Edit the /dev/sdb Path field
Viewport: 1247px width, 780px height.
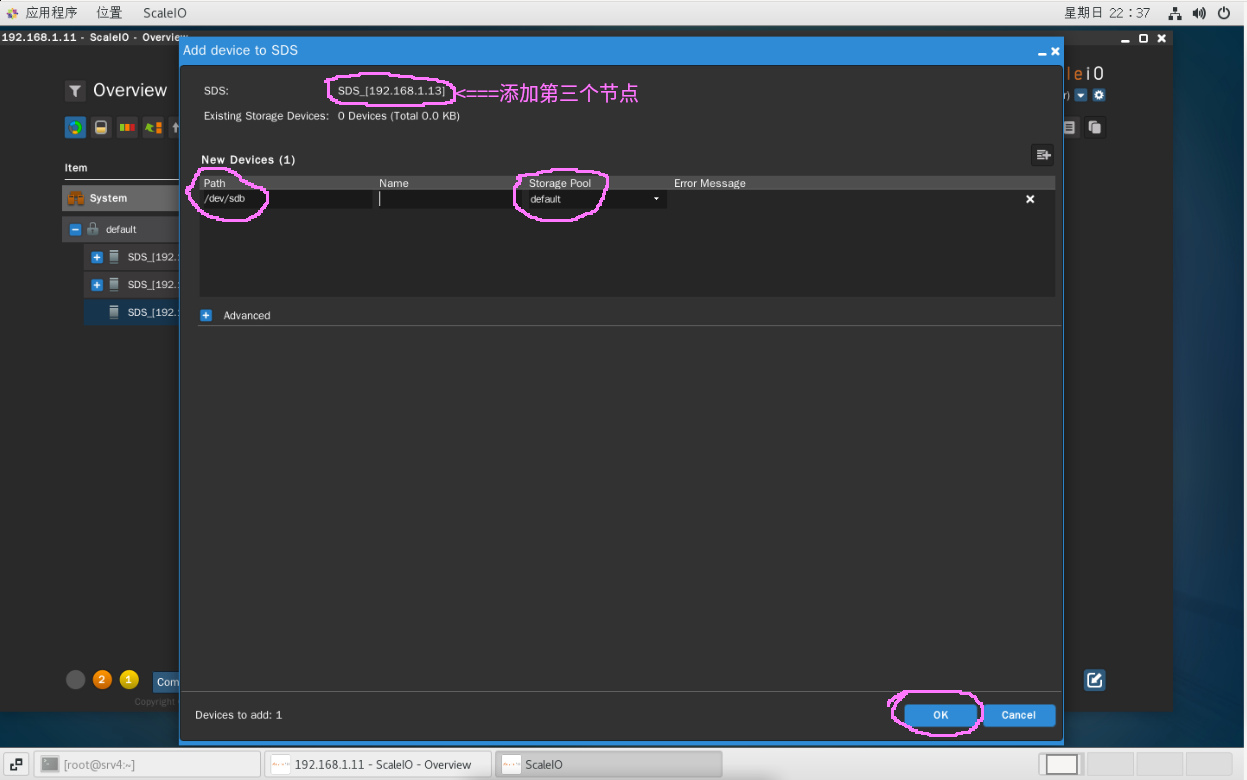click(286, 199)
